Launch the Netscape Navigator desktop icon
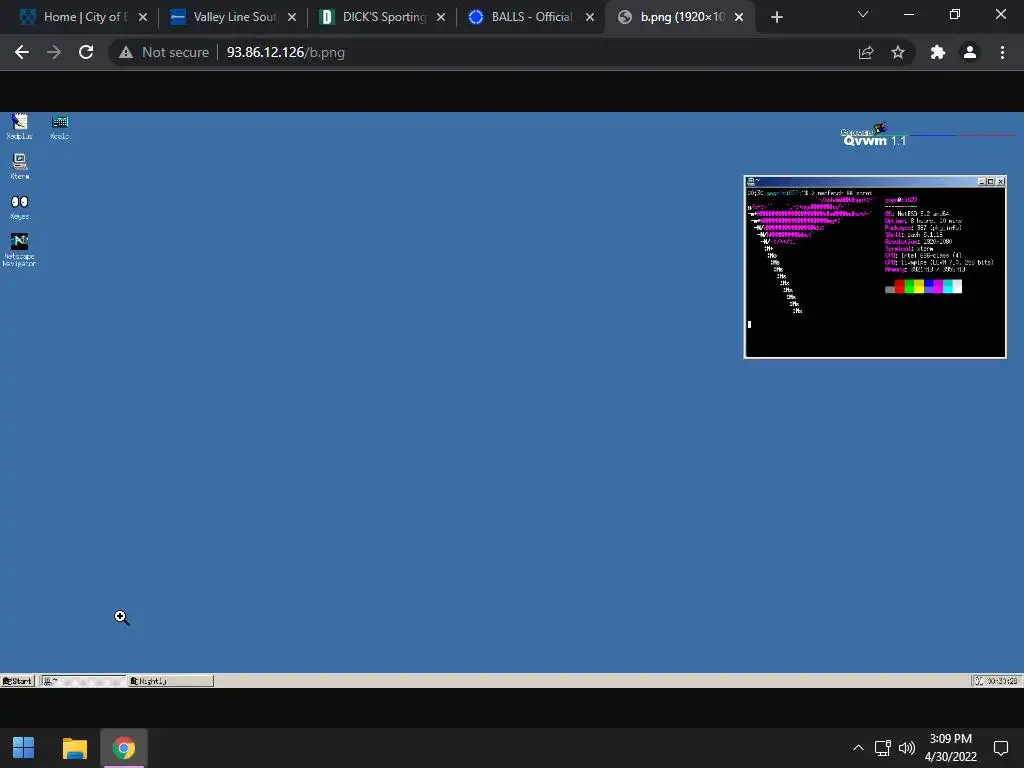The image size is (1024, 768). pyautogui.click(x=19, y=250)
